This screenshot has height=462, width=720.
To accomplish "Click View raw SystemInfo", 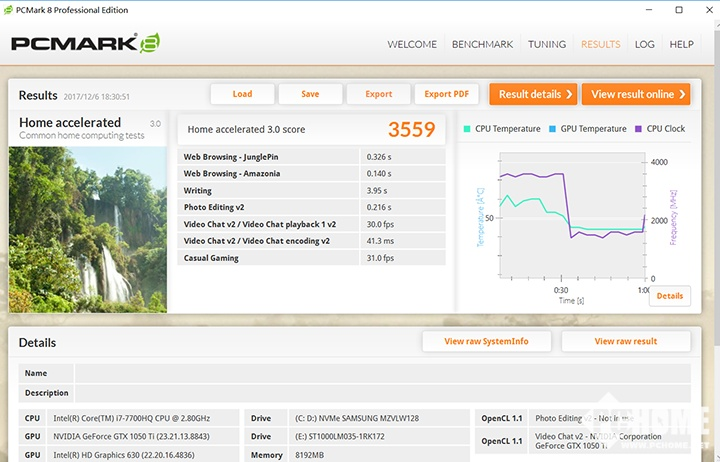I will click(486, 341).
